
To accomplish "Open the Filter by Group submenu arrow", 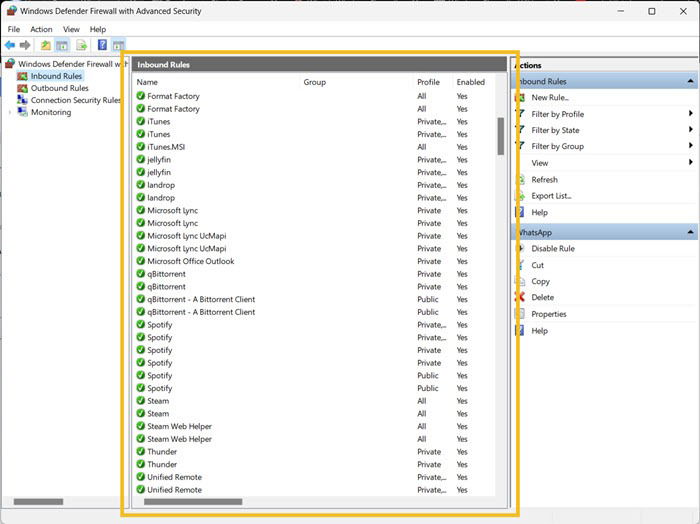I will (690, 146).
